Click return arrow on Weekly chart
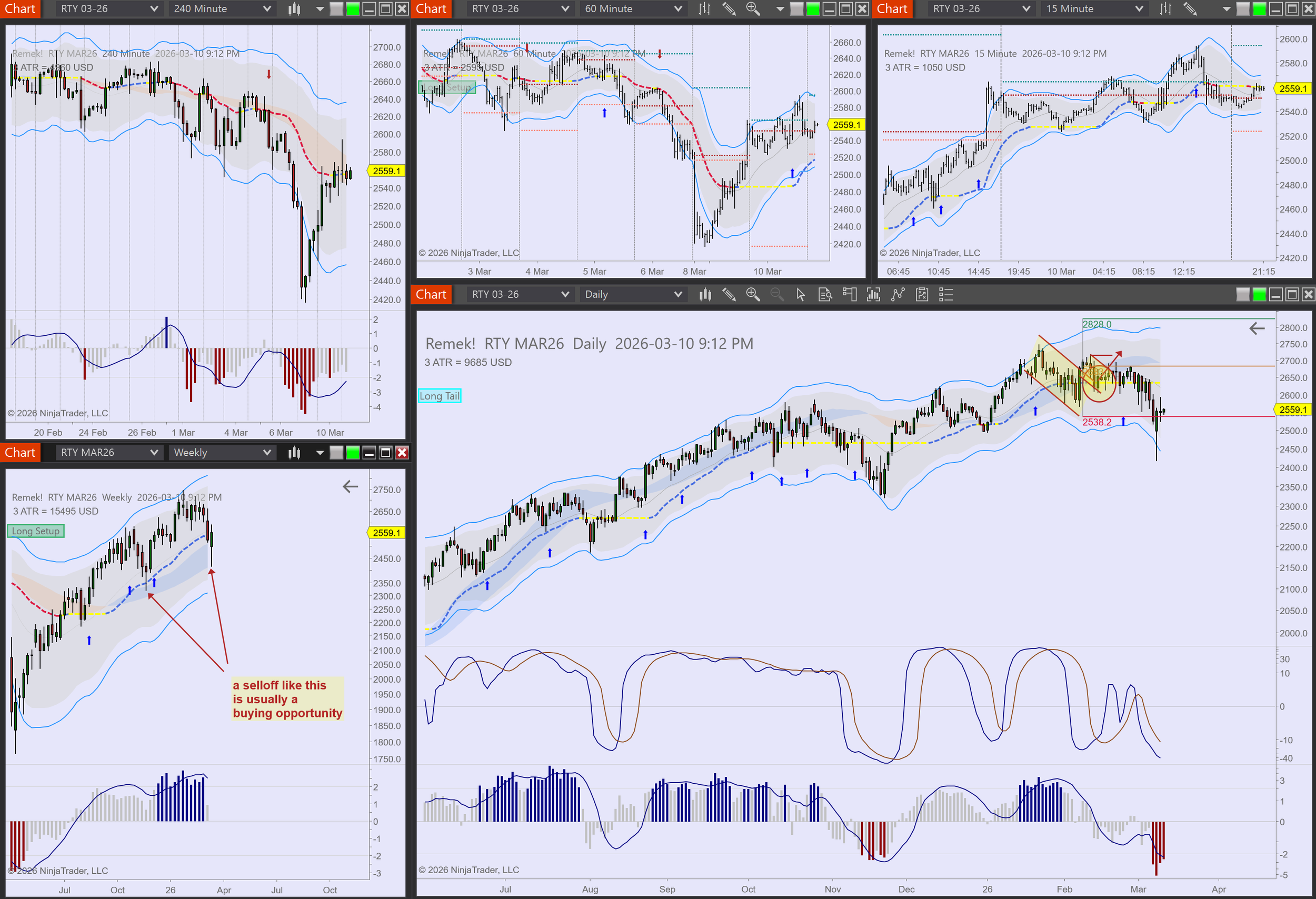 (x=351, y=486)
